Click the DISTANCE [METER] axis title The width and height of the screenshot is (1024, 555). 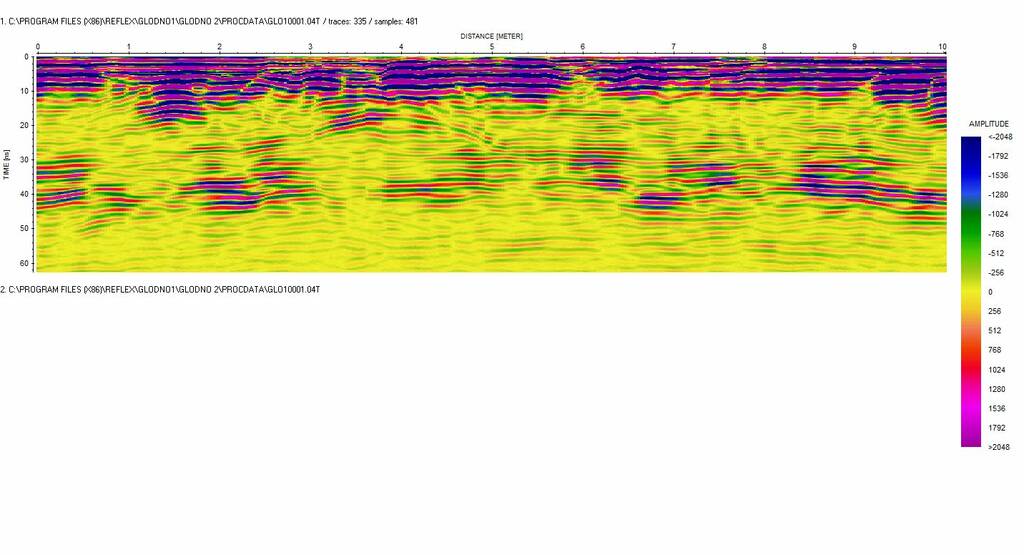491,36
